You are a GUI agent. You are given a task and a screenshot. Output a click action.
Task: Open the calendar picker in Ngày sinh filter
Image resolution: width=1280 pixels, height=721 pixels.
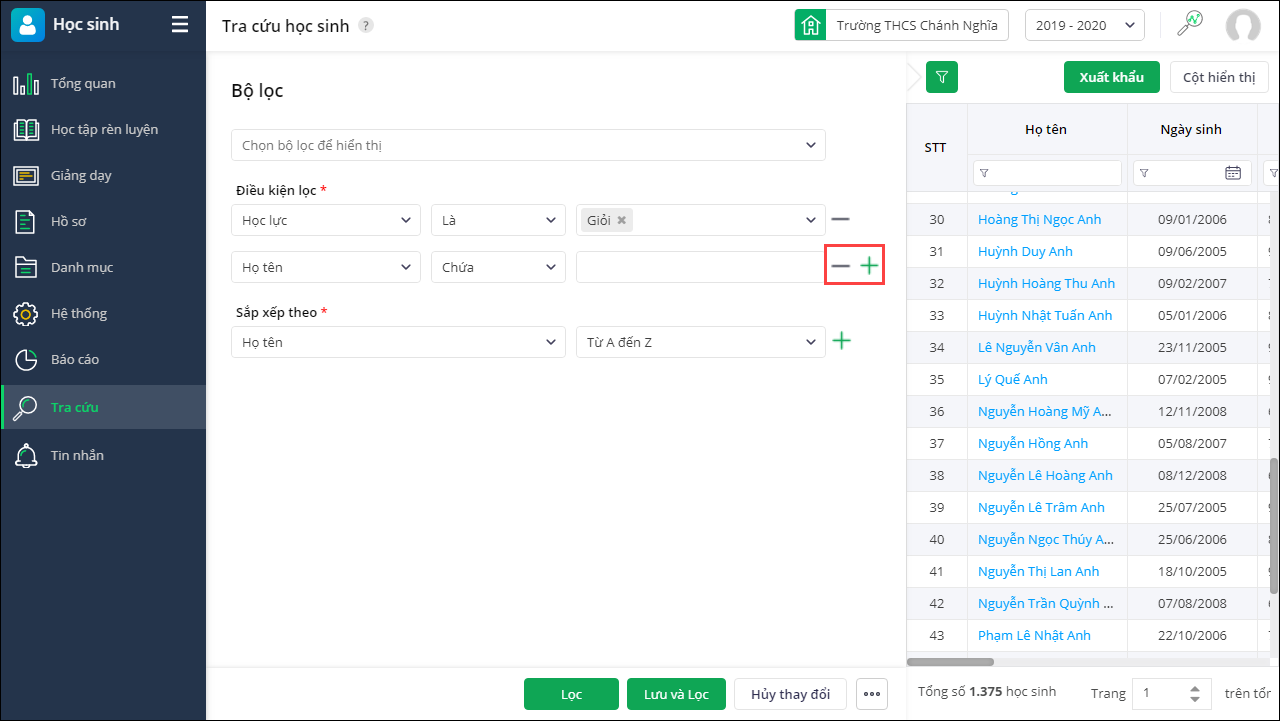1233,173
